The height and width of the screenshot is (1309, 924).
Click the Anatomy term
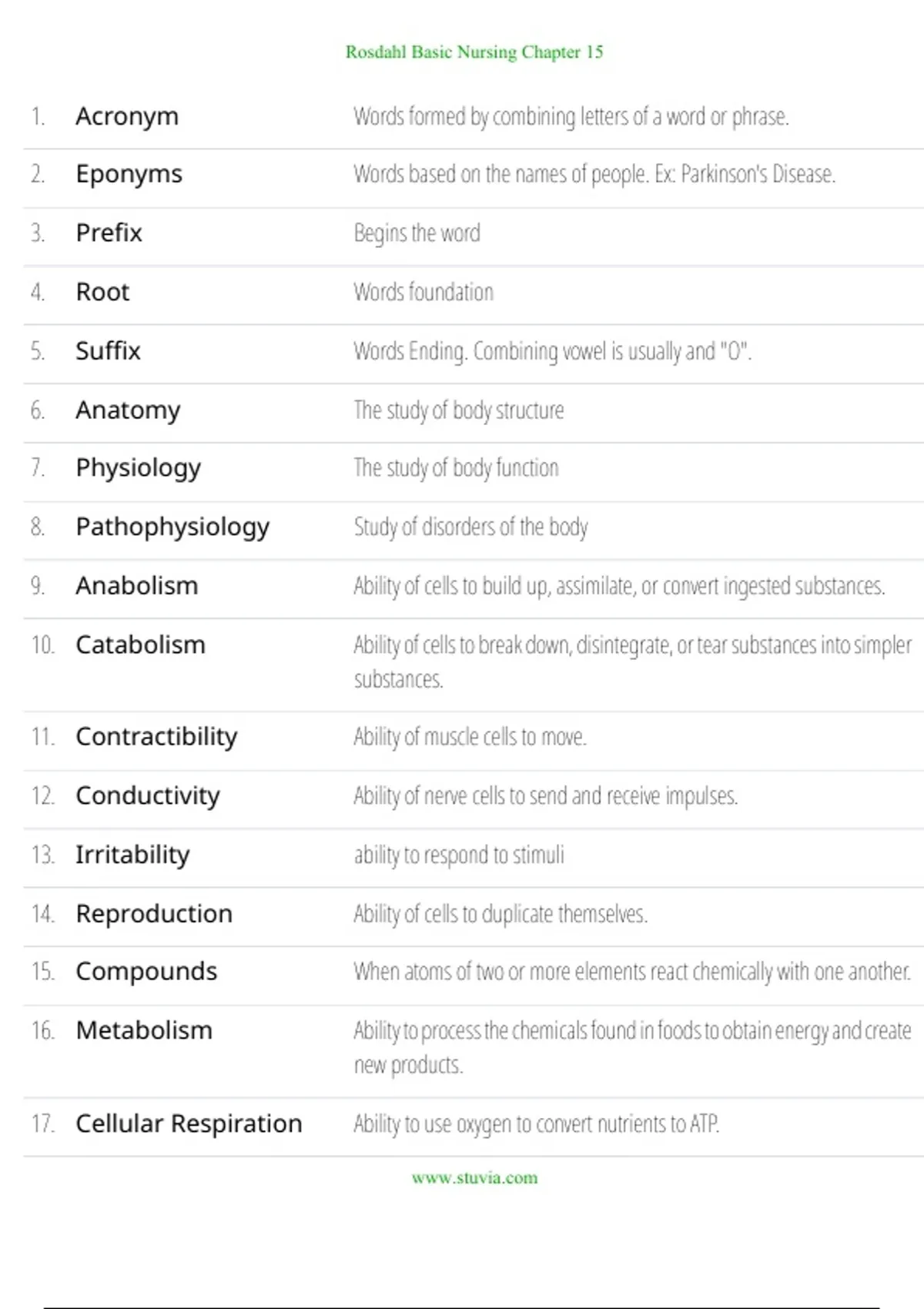128,411
